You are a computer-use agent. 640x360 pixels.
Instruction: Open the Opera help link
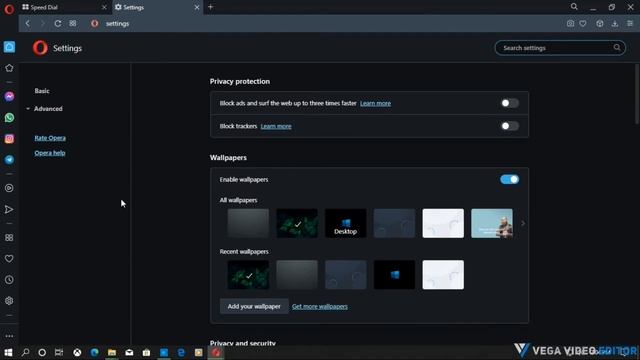click(x=50, y=153)
